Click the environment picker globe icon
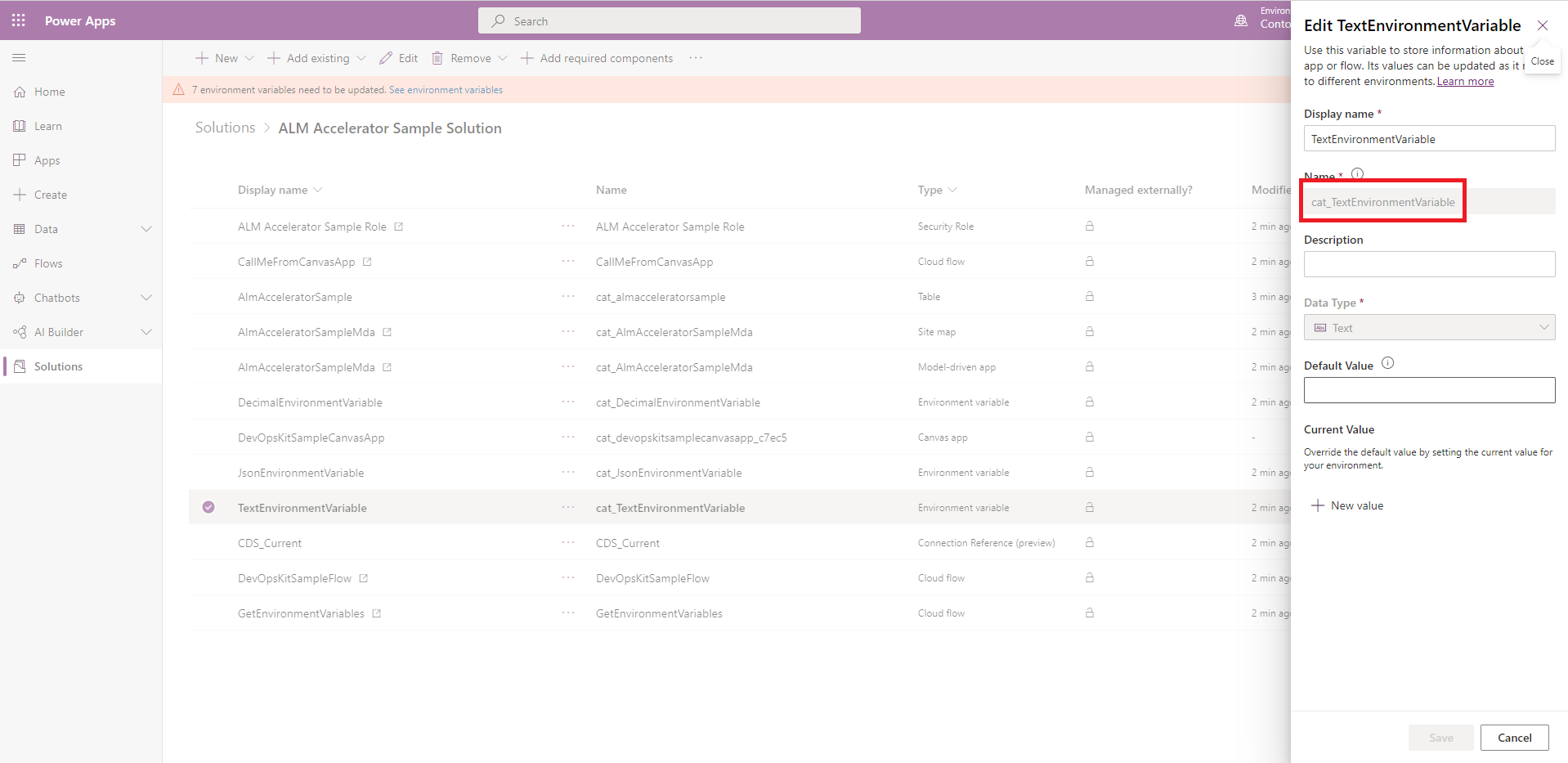 (x=1241, y=20)
